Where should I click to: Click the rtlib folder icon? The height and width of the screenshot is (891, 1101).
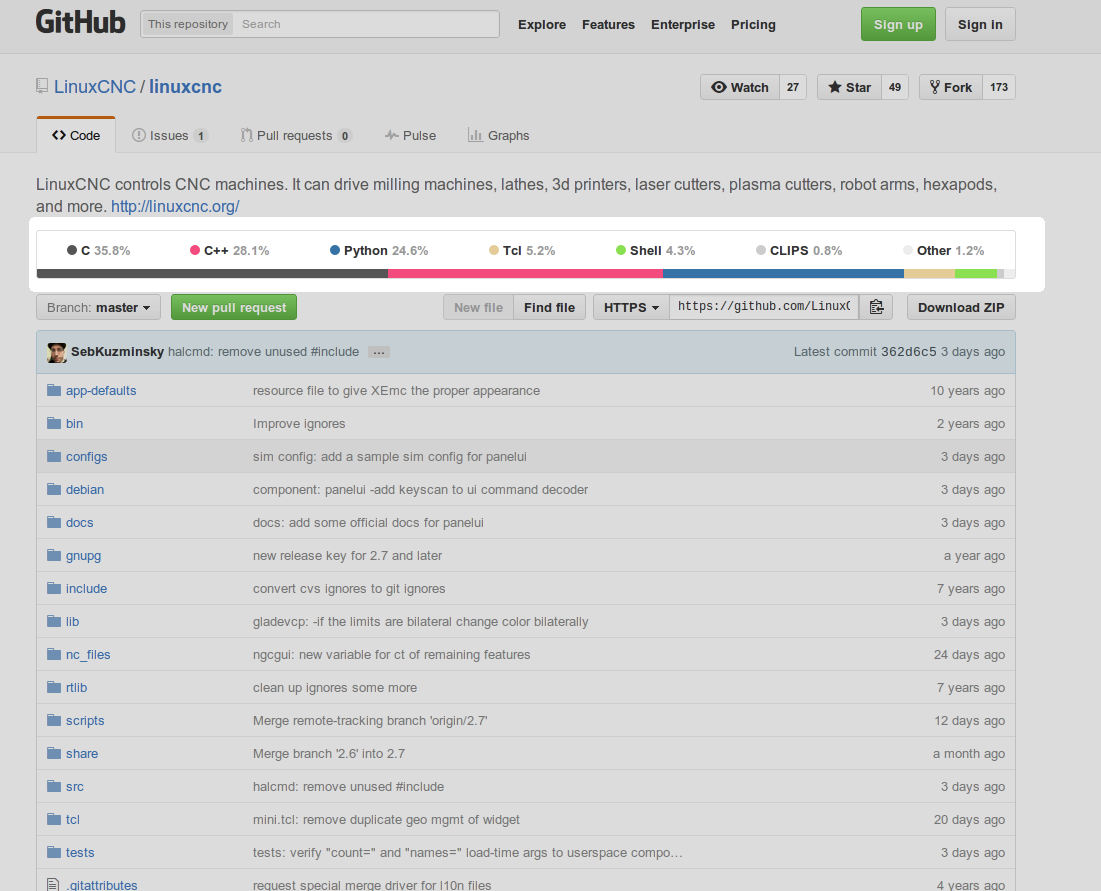pyautogui.click(x=54, y=687)
